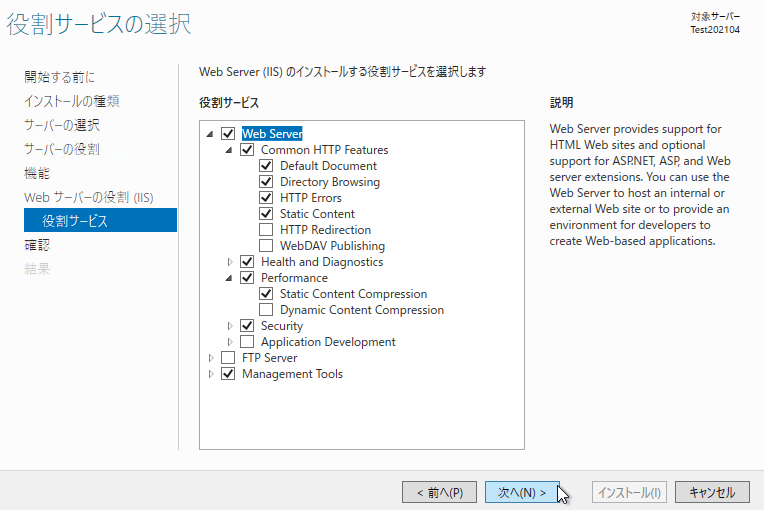Select Static Content Compression label
Image resolution: width=764 pixels, height=510 pixels.
(x=353, y=294)
